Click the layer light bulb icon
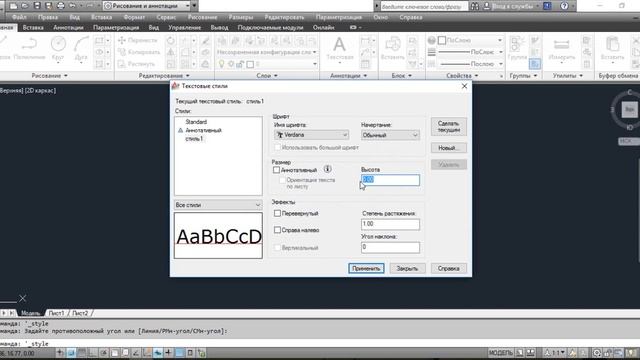640x360 pixels. click(222, 64)
